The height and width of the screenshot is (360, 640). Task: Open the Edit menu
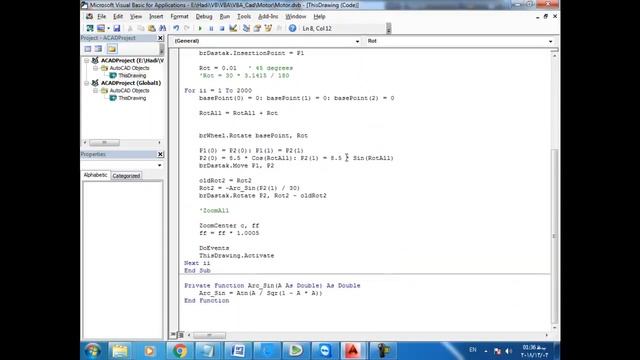tap(118, 16)
